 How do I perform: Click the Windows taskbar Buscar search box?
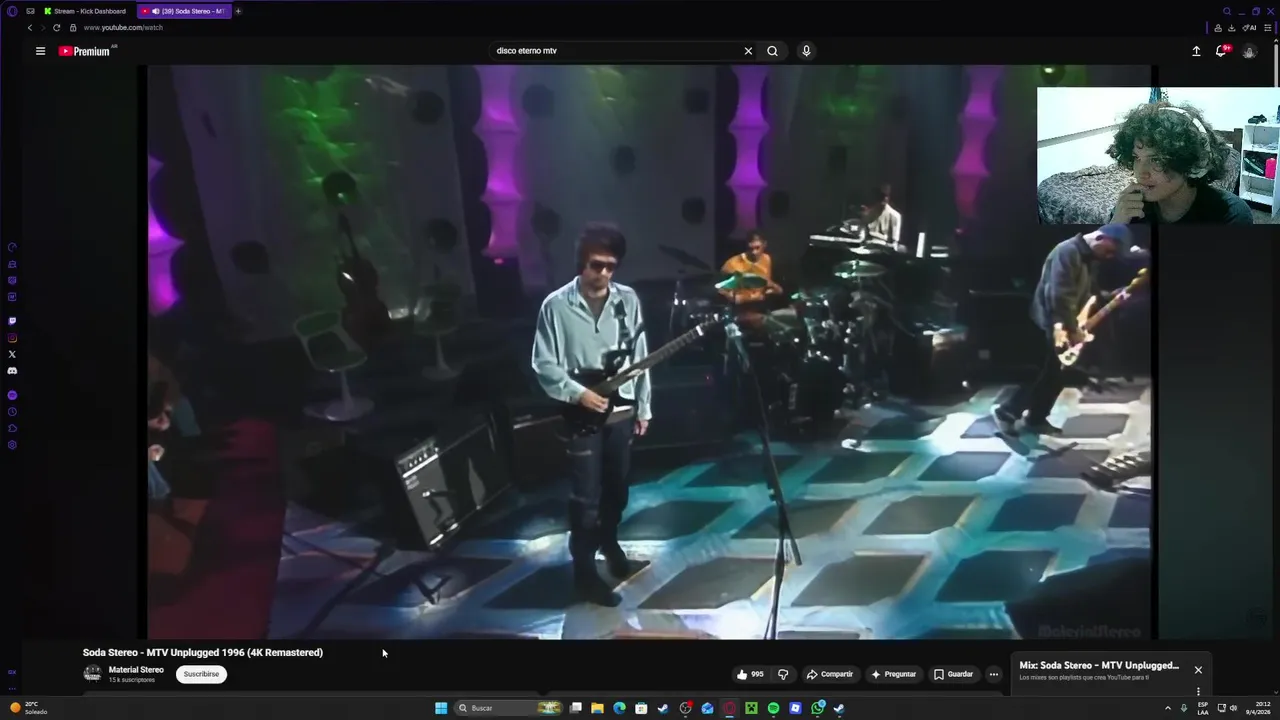(508, 708)
